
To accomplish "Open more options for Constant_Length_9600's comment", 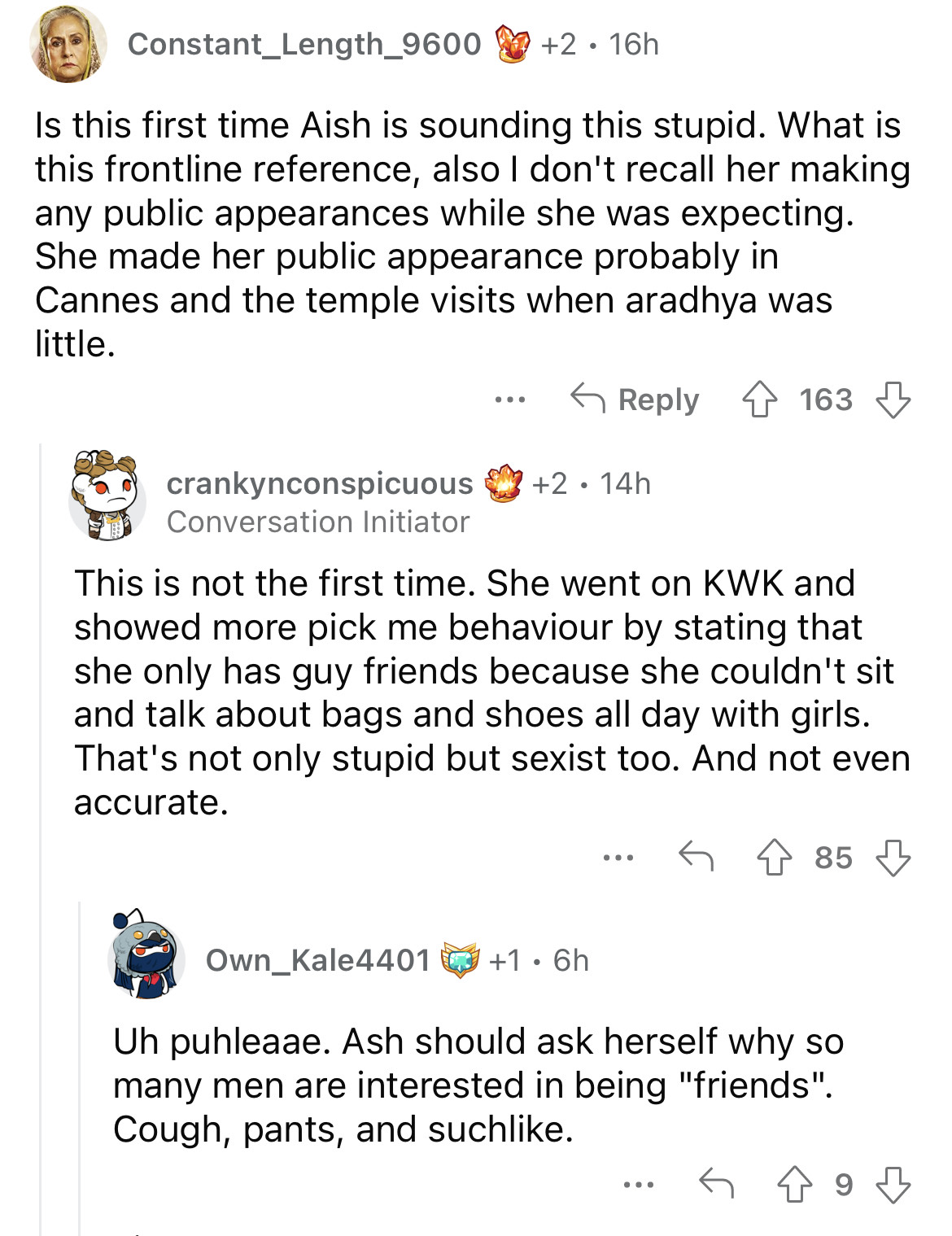I will pyautogui.click(x=510, y=400).
